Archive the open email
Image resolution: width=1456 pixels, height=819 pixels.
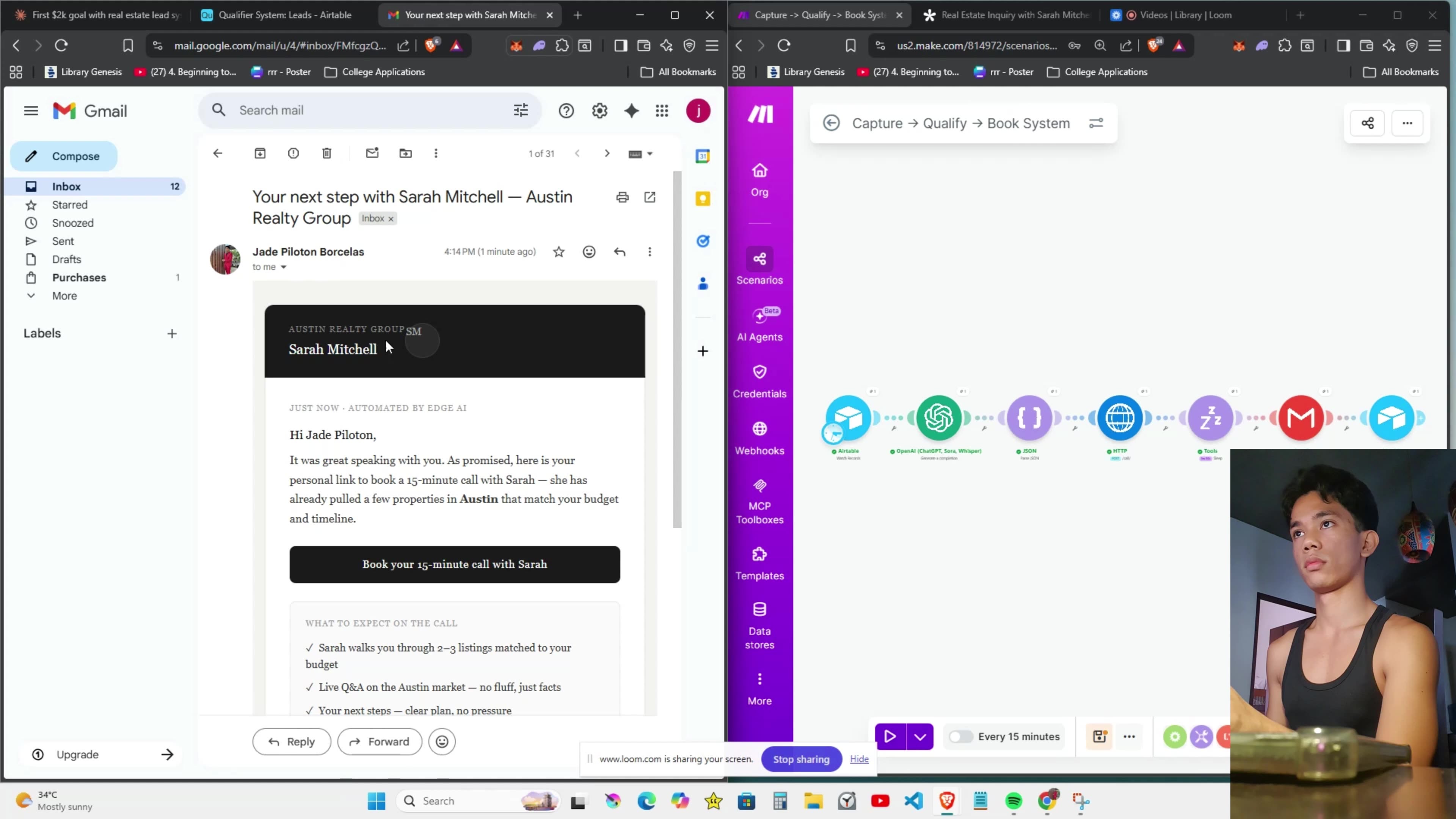tap(260, 153)
